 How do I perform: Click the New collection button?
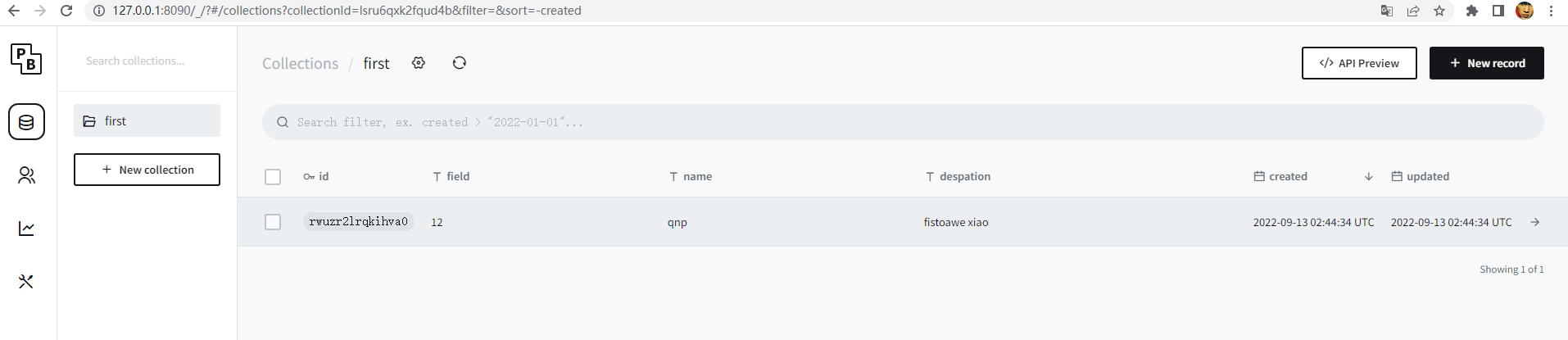click(x=147, y=170)
